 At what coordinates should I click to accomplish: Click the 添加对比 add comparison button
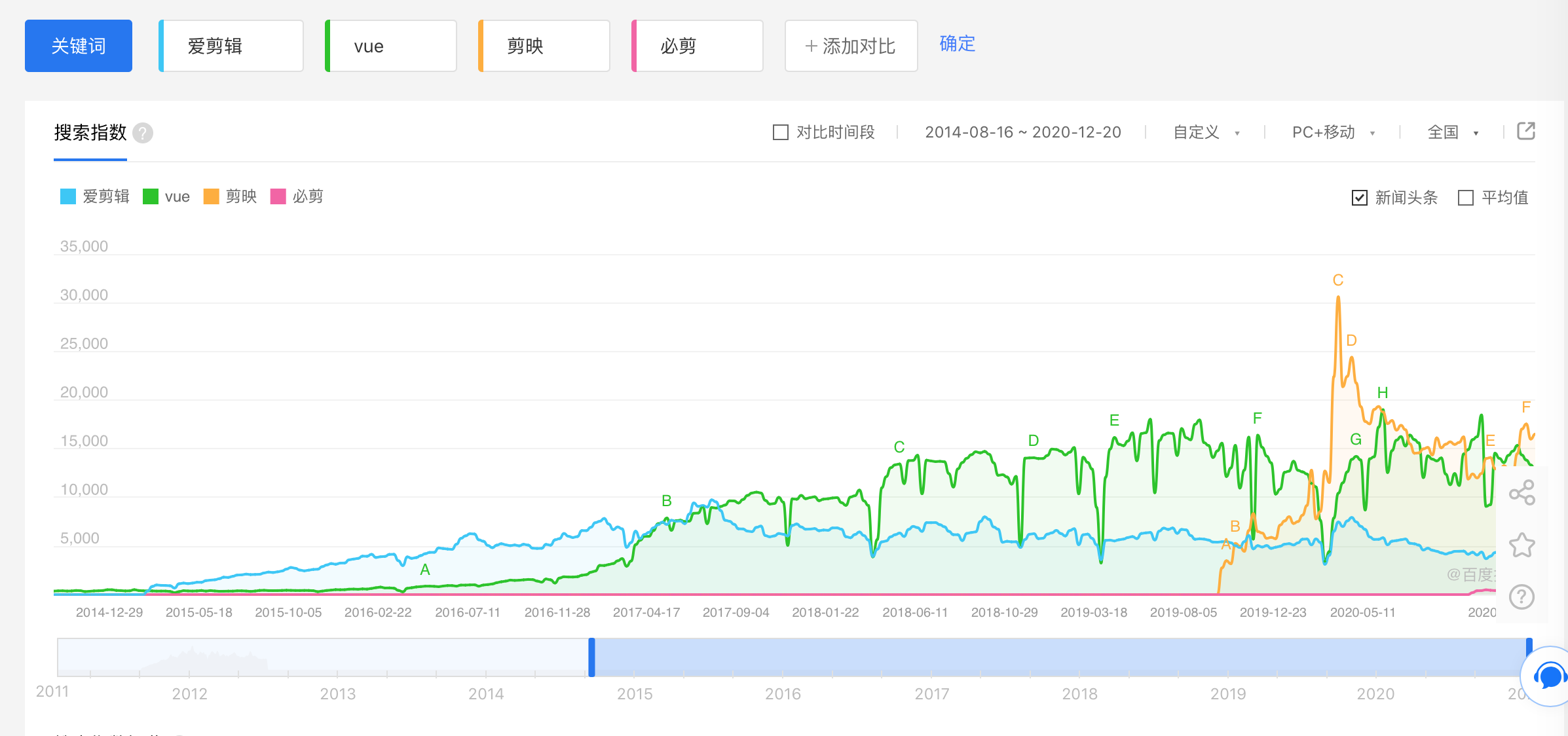(850, 46)
